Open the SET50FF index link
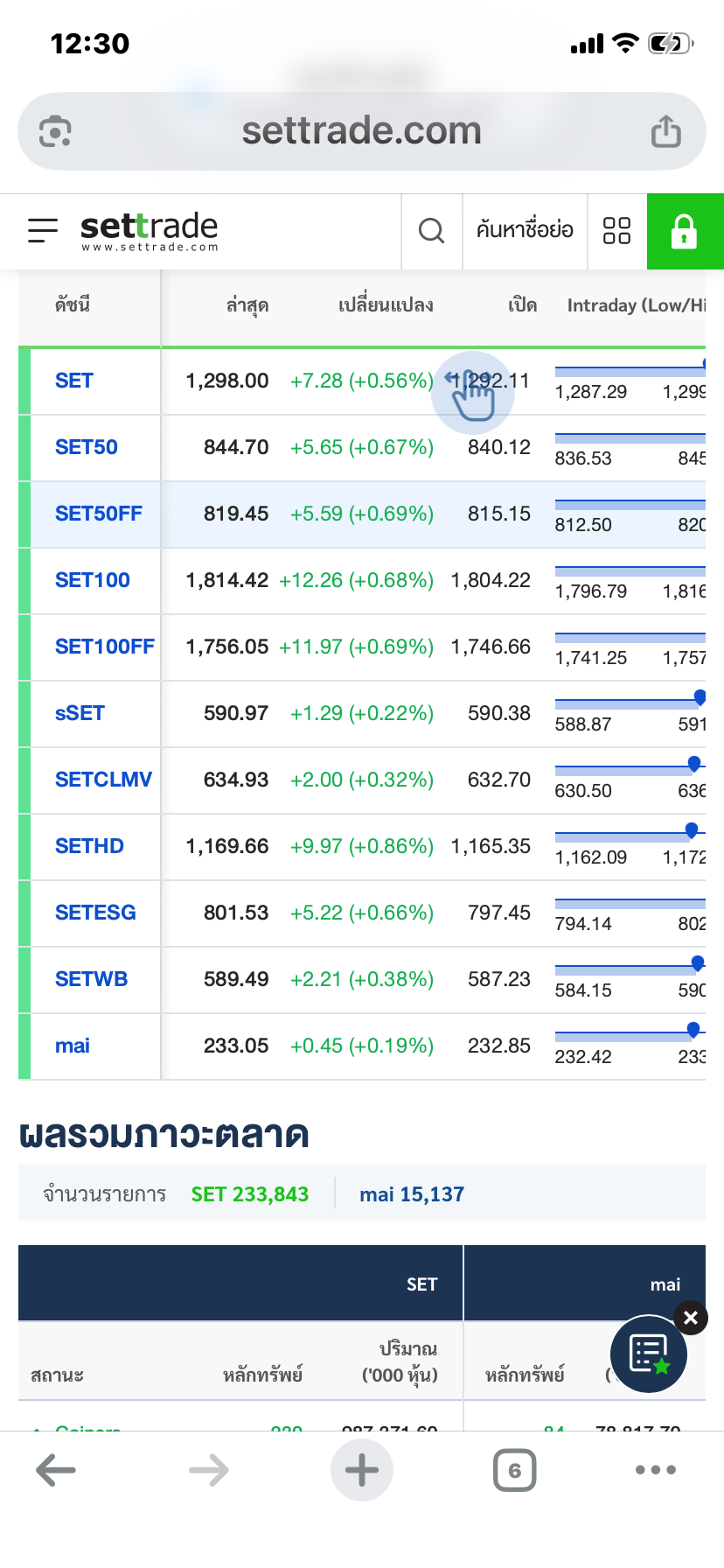Viewport: 724px width, 1568px height. click(99, 514)
